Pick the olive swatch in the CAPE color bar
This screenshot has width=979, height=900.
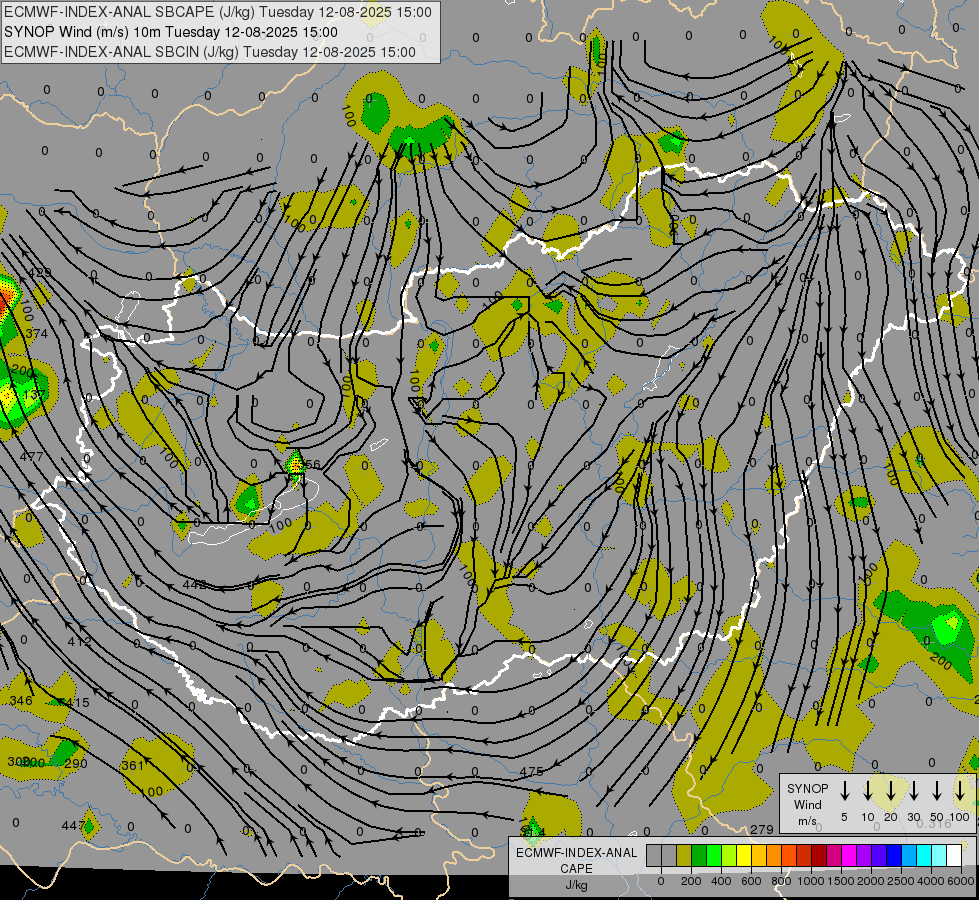684,855
